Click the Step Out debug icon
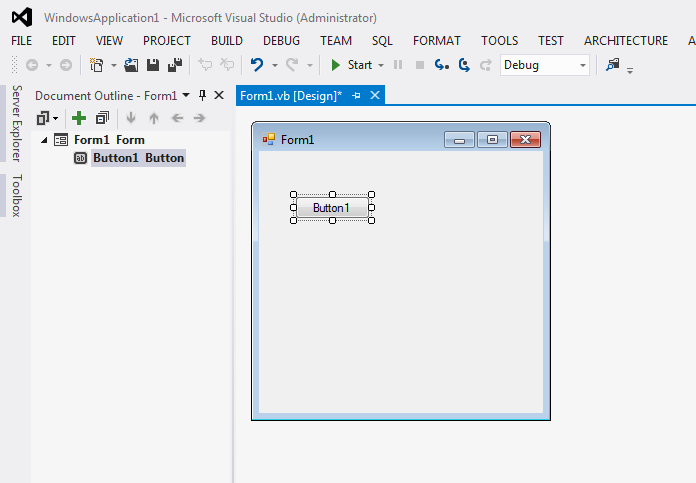Viewport: 696px width, 483px height. click(x=486, y=65)
